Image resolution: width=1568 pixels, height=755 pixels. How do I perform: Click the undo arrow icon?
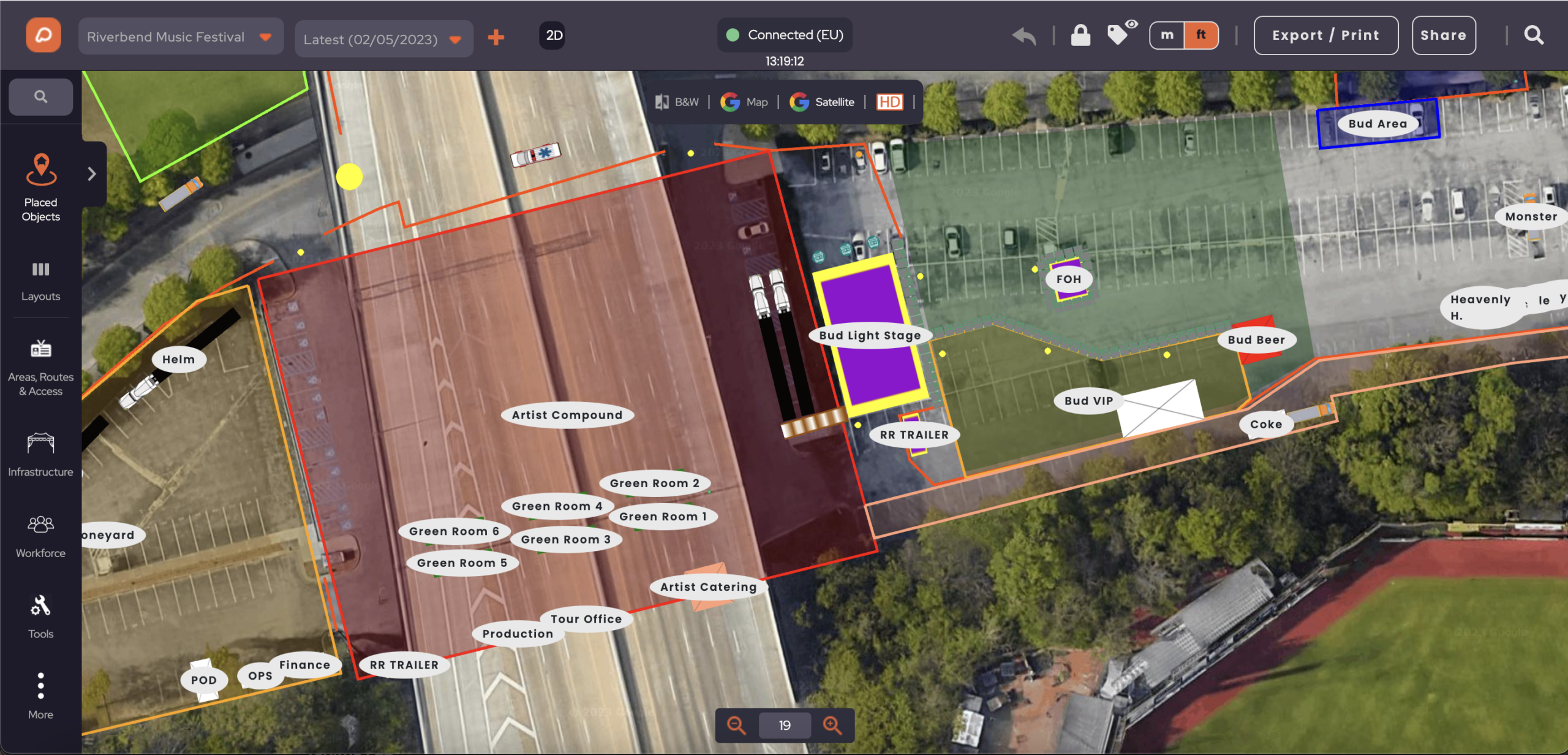1024,36
